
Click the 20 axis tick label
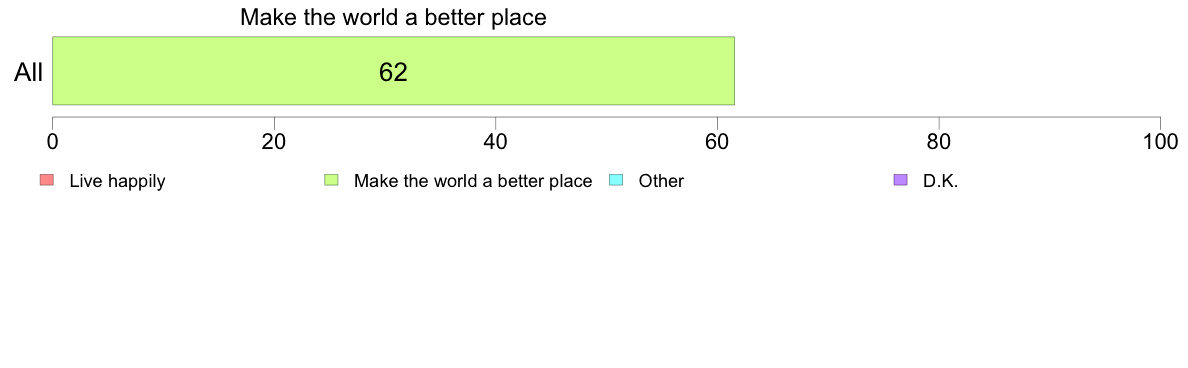tap(274, 141)
